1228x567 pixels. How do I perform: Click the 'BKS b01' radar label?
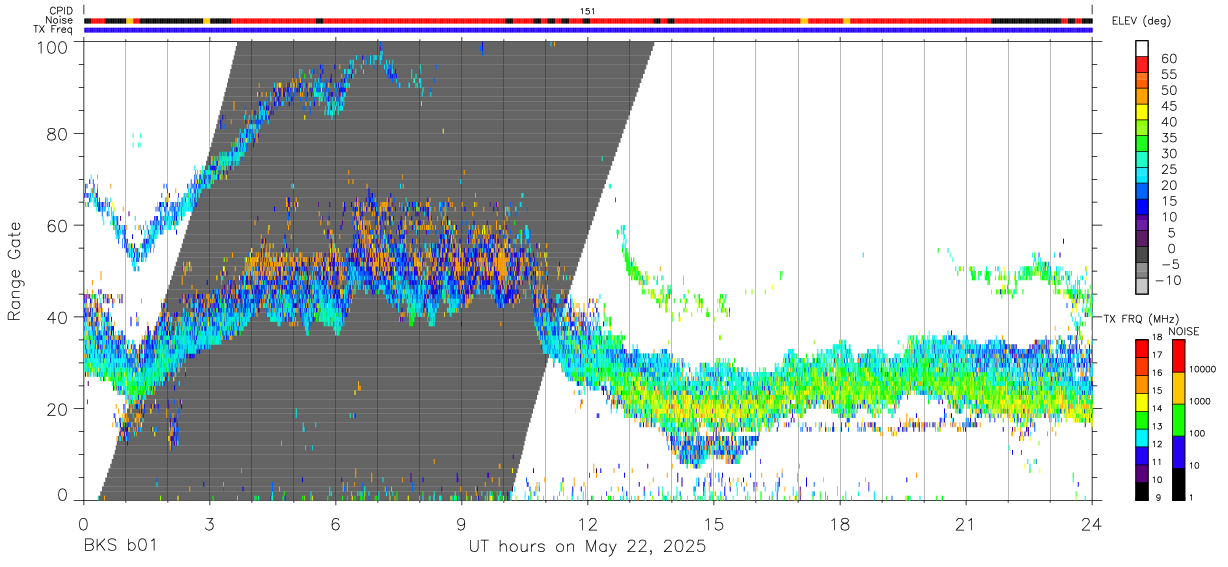pos(120,547)
